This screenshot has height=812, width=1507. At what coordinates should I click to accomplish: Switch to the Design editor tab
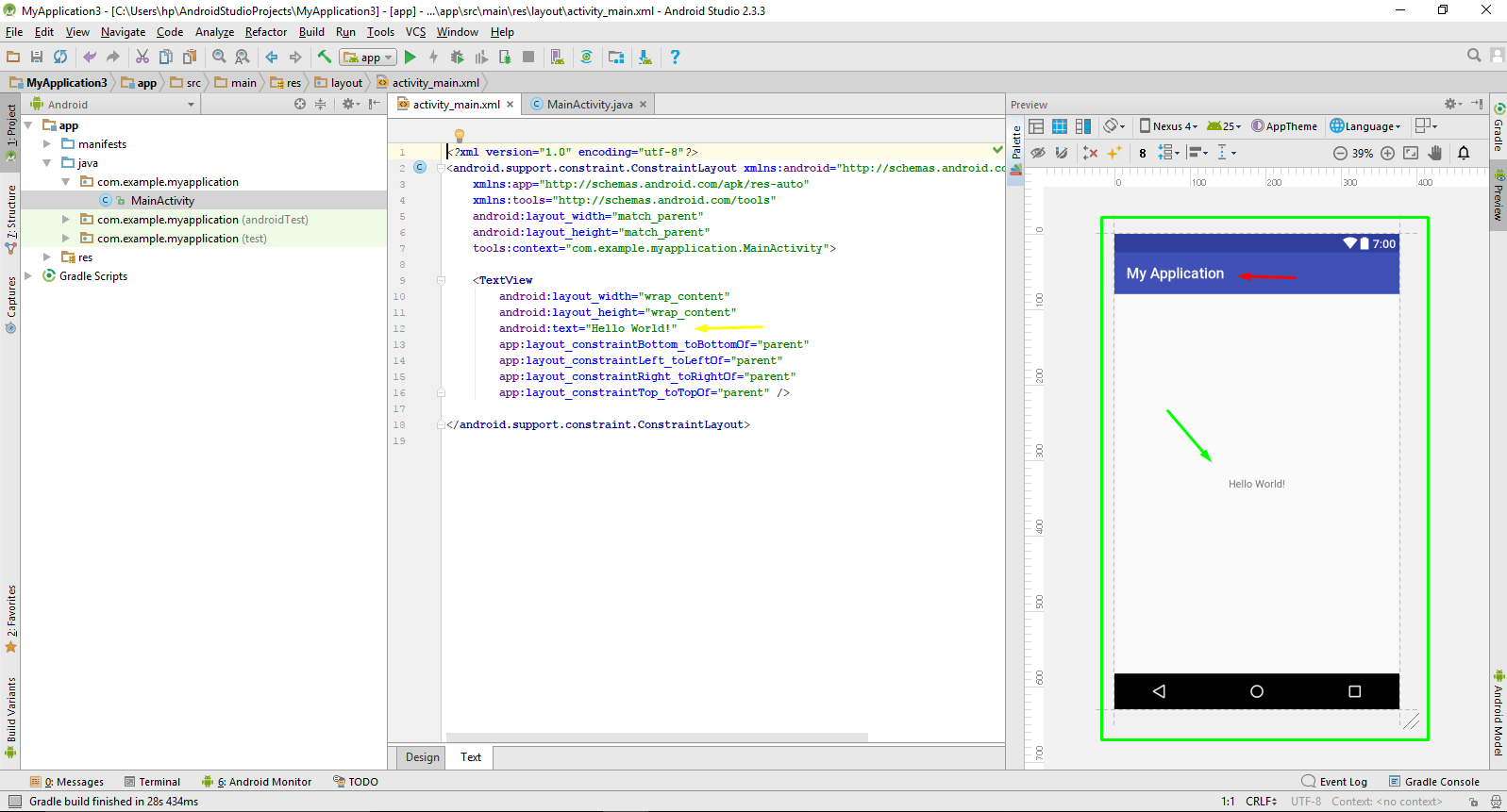tap(422, 757)
